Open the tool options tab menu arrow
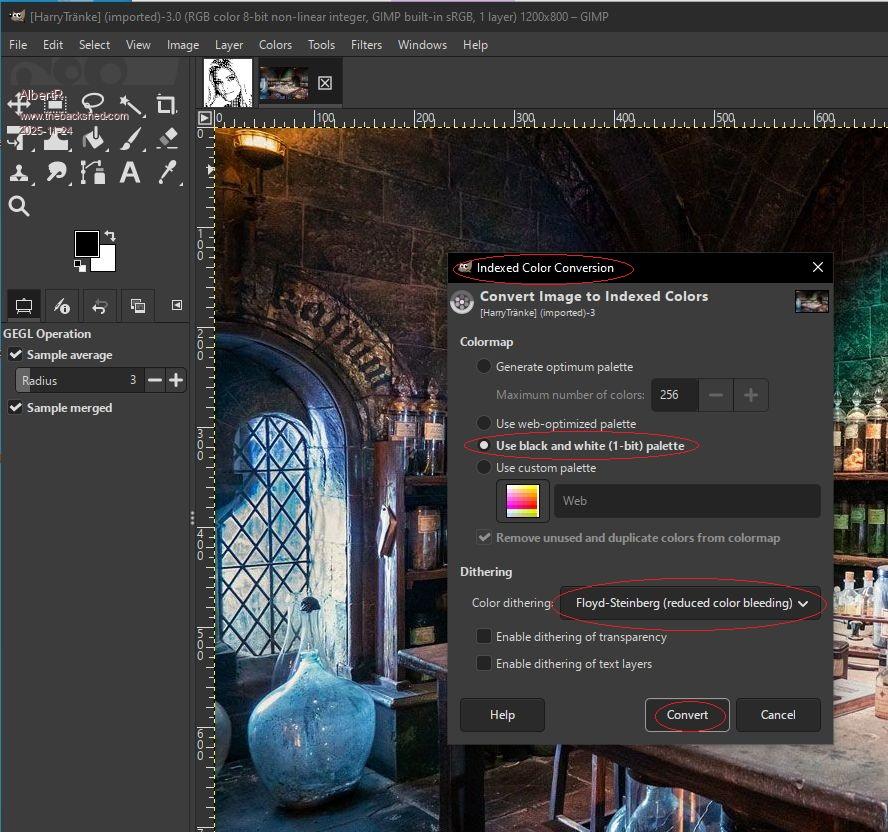888x832 pixels. click(177, 305)
